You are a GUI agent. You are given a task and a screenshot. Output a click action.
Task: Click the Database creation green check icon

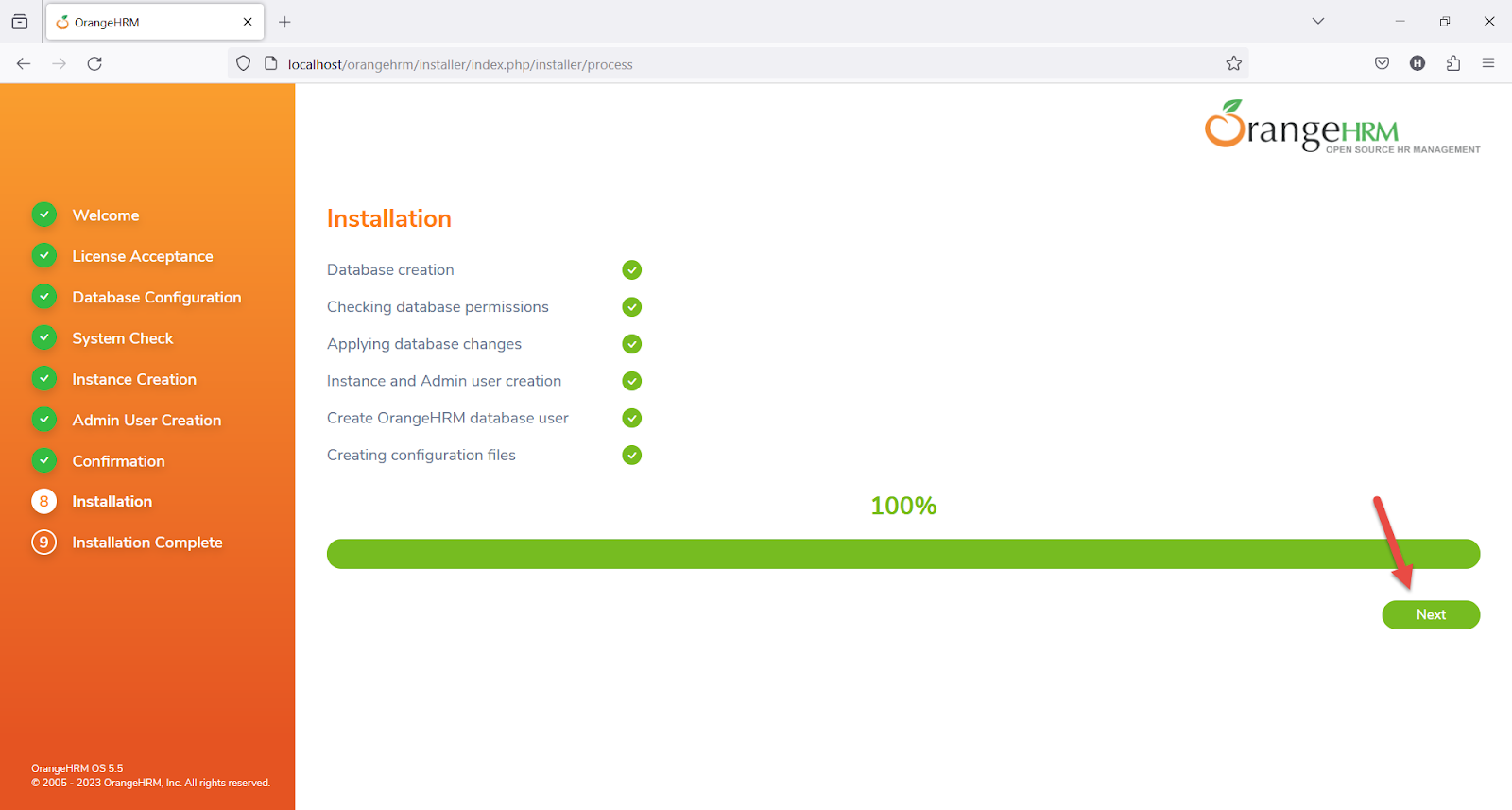632,270
